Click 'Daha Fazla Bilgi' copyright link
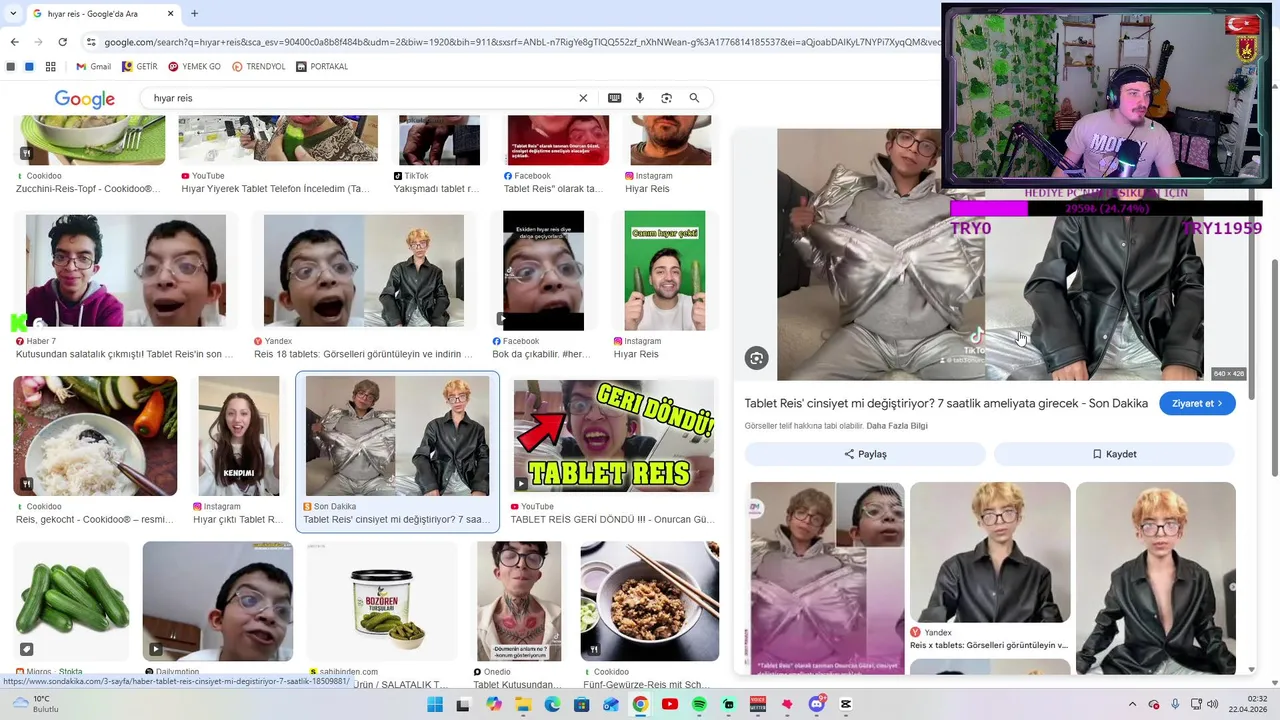This screenshot has height=720, width=1280. 897,426
